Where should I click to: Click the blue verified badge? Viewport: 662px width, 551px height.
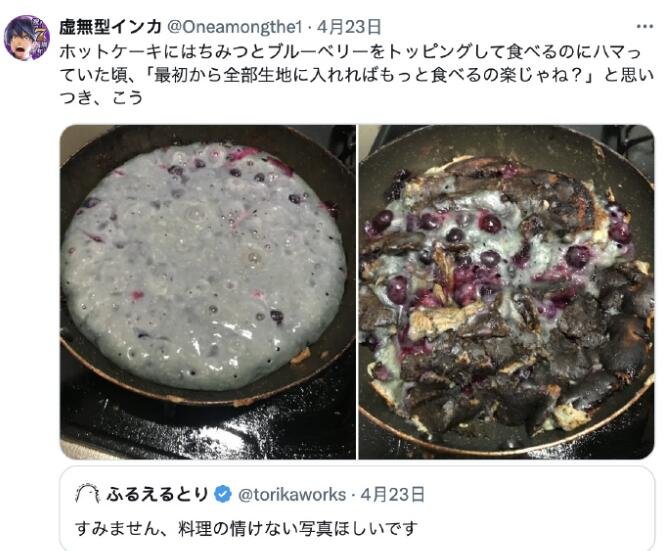click(223, 494)
